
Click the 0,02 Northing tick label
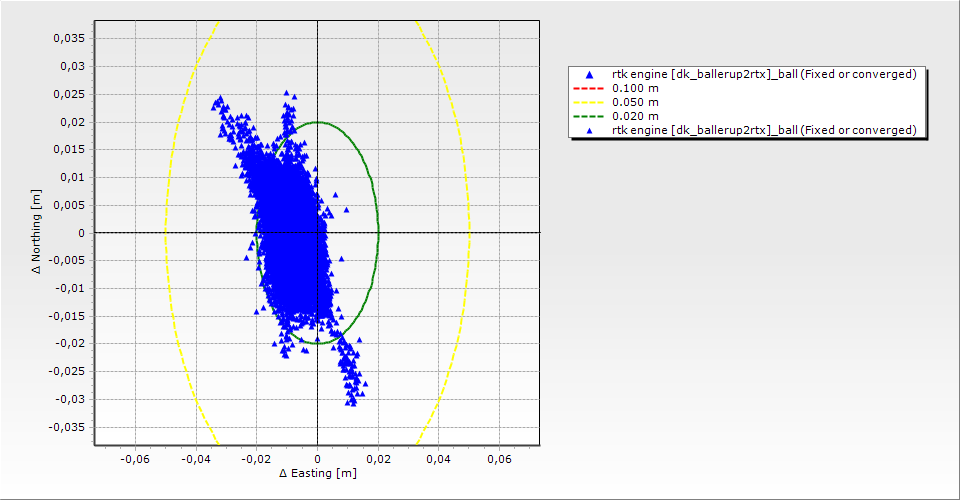pyautogui.click(x=72, y=122)
